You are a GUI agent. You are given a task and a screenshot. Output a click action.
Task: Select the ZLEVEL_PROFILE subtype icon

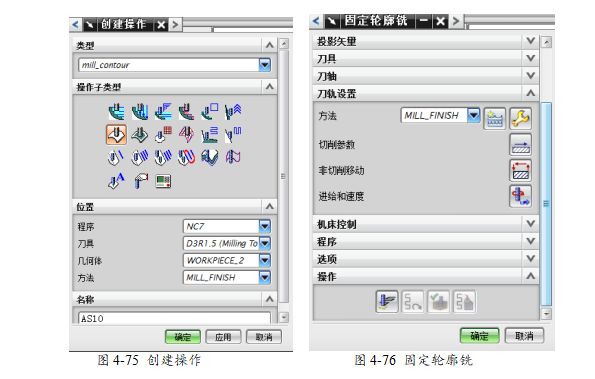(x=209, y=112)
